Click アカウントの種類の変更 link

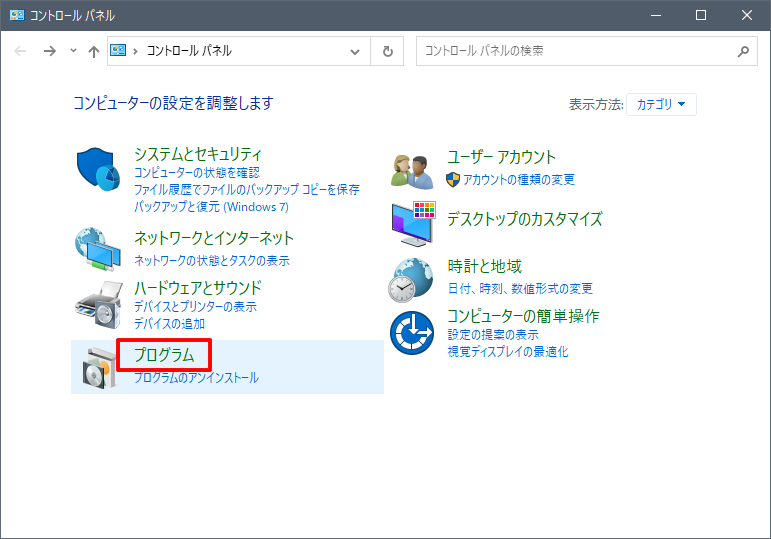pyautogui.click(x=519, y=180)
